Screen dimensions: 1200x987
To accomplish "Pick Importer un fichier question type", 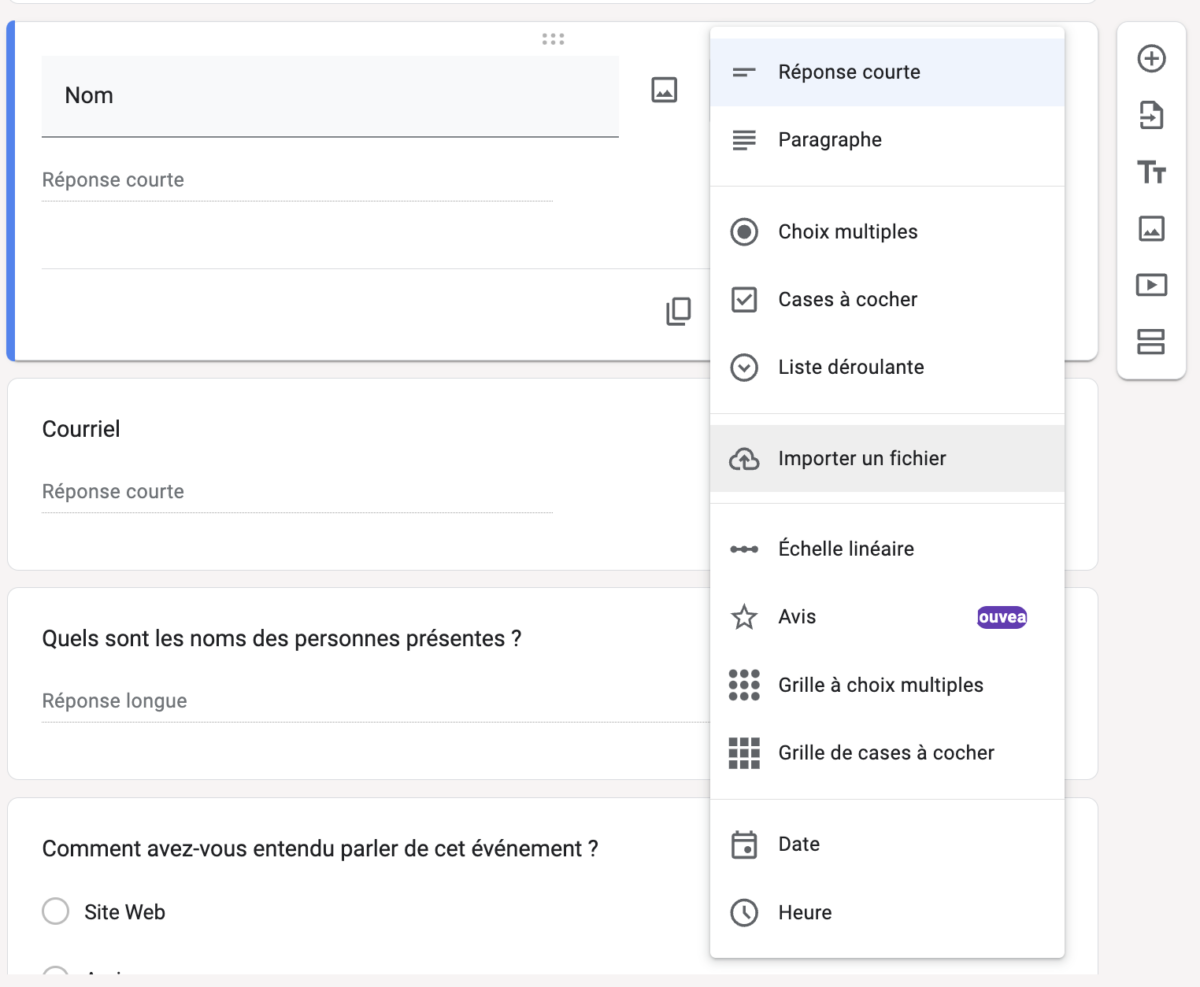I will coord(861,458).
